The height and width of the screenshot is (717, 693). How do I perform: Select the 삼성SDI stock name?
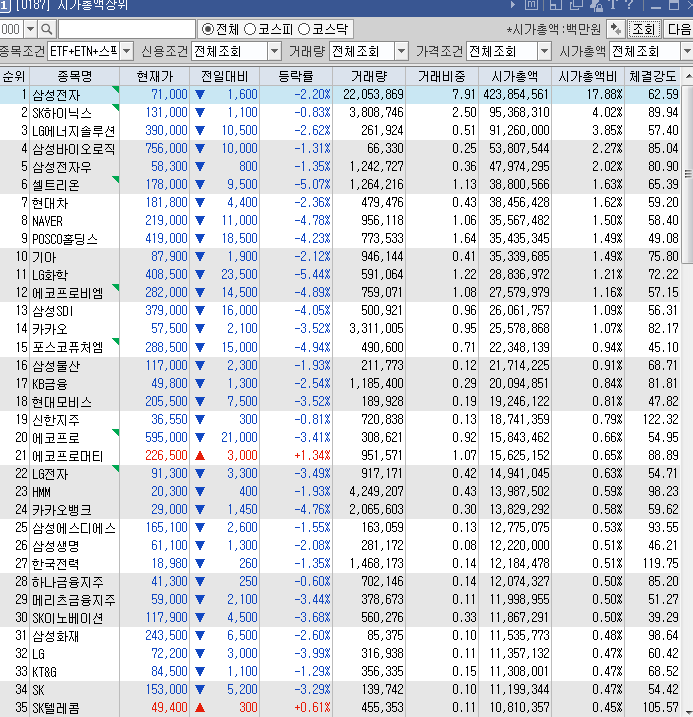(x=53, y=311)
